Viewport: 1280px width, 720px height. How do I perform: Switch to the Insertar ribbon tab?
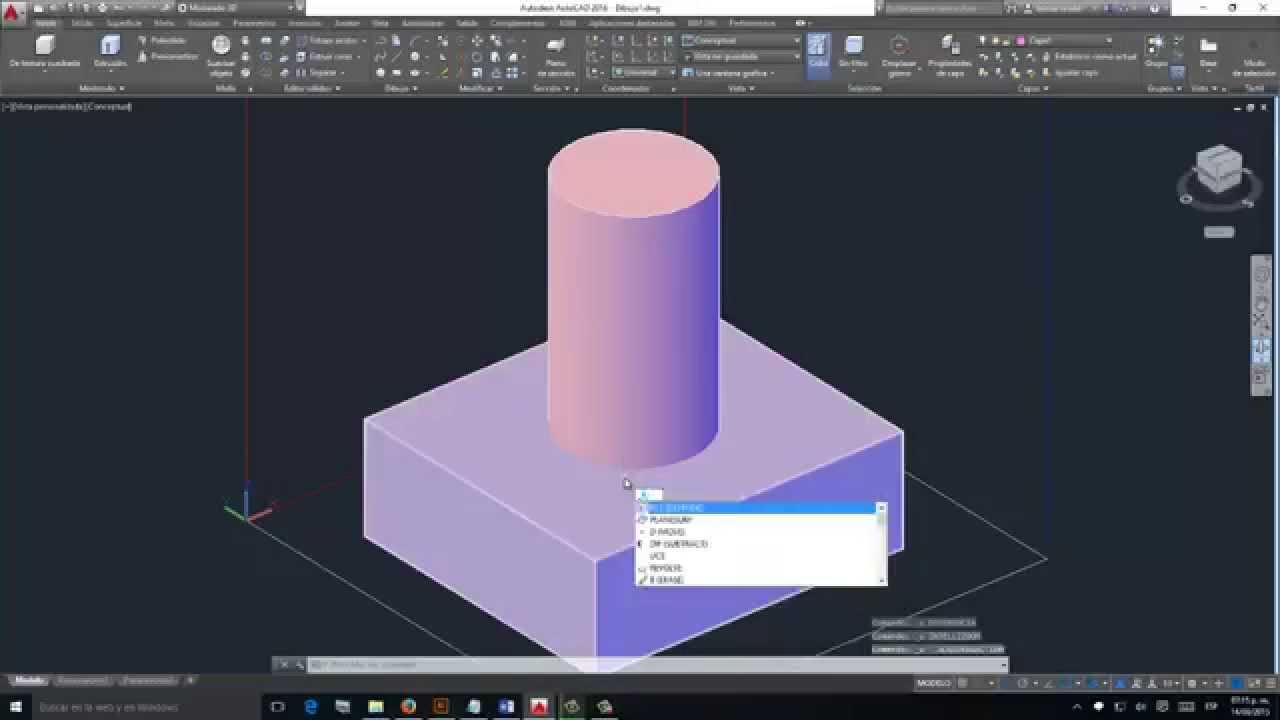pos(304,23)
